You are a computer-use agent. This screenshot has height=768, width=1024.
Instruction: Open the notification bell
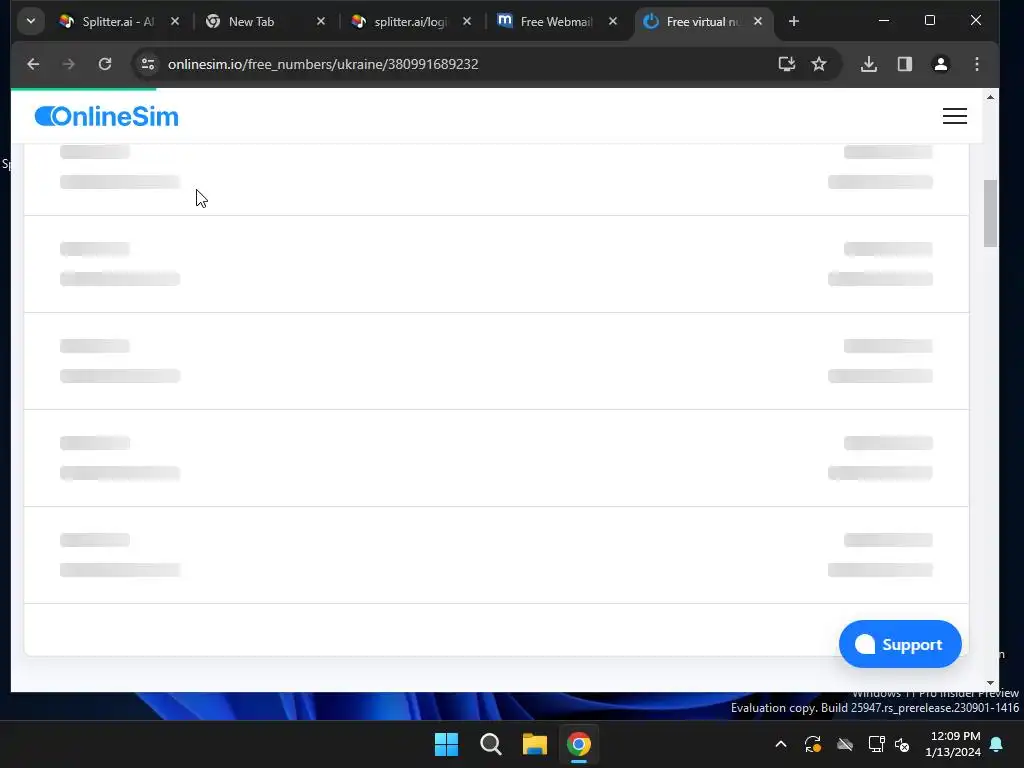[997, 744]
